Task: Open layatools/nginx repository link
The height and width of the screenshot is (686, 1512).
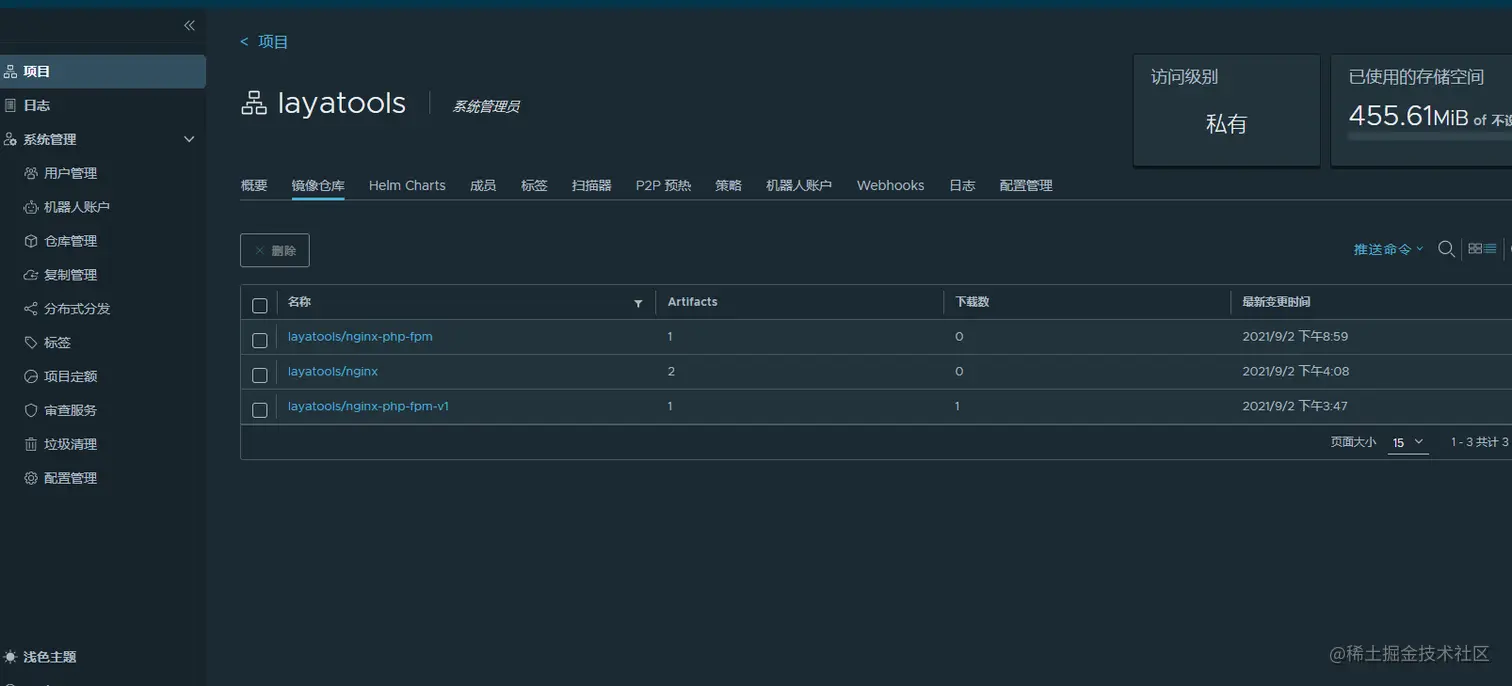Action: point(333,372)
